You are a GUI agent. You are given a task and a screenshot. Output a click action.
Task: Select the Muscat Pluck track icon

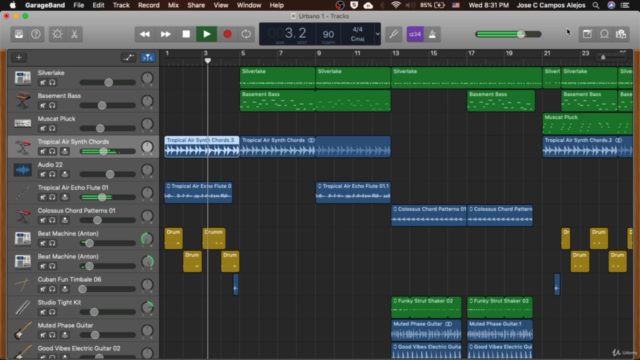click(22, 124)
